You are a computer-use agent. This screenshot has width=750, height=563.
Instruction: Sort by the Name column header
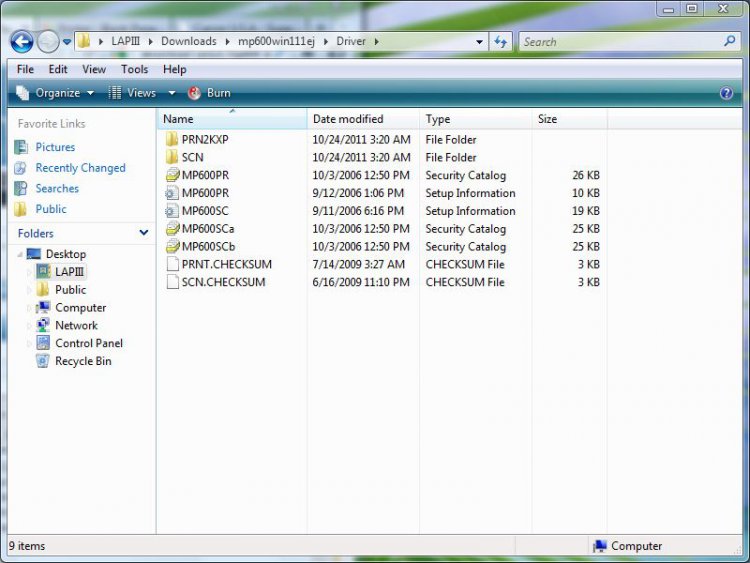tap(232, 119)
